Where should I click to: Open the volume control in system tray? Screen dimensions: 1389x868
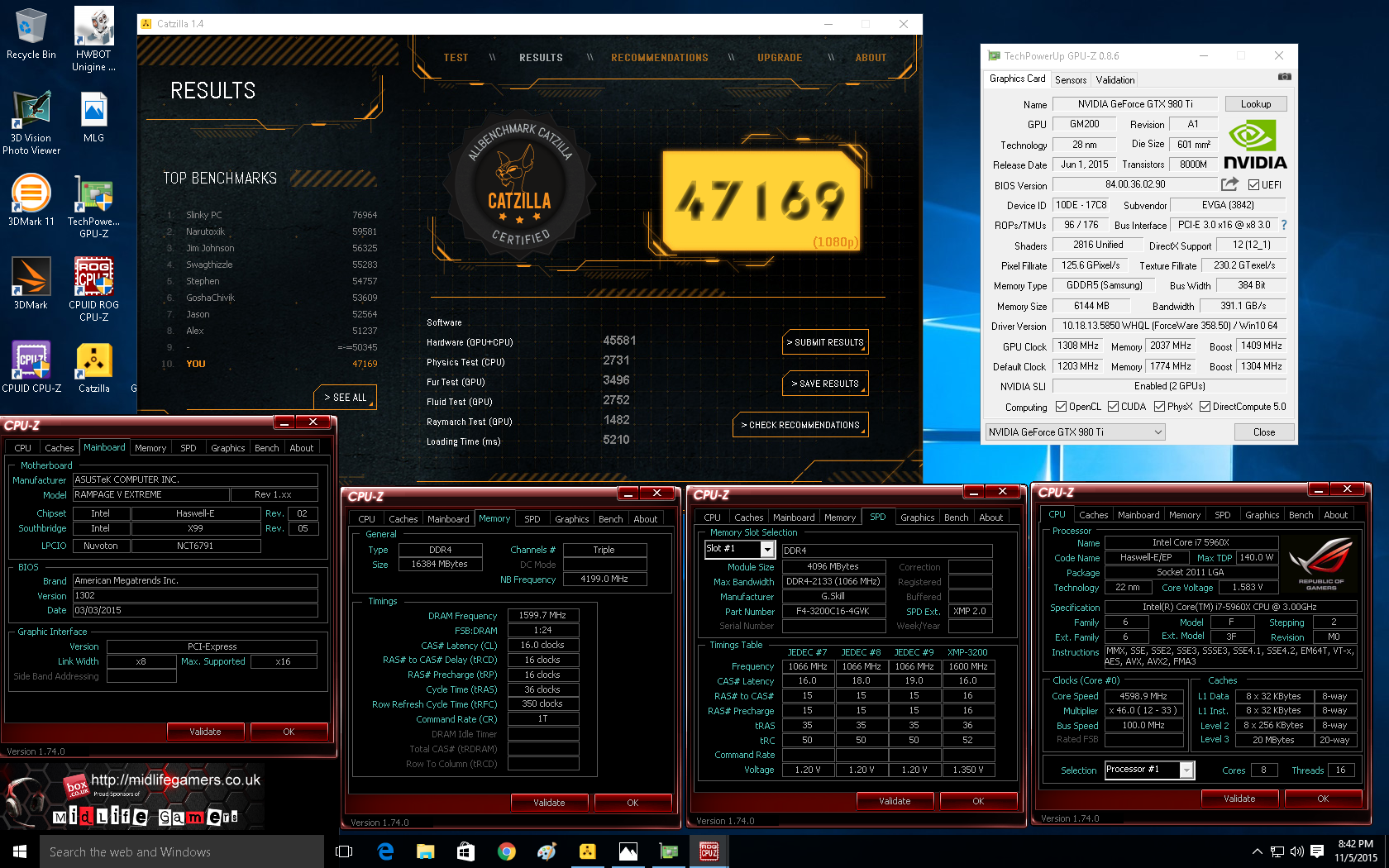[1296, 851]
